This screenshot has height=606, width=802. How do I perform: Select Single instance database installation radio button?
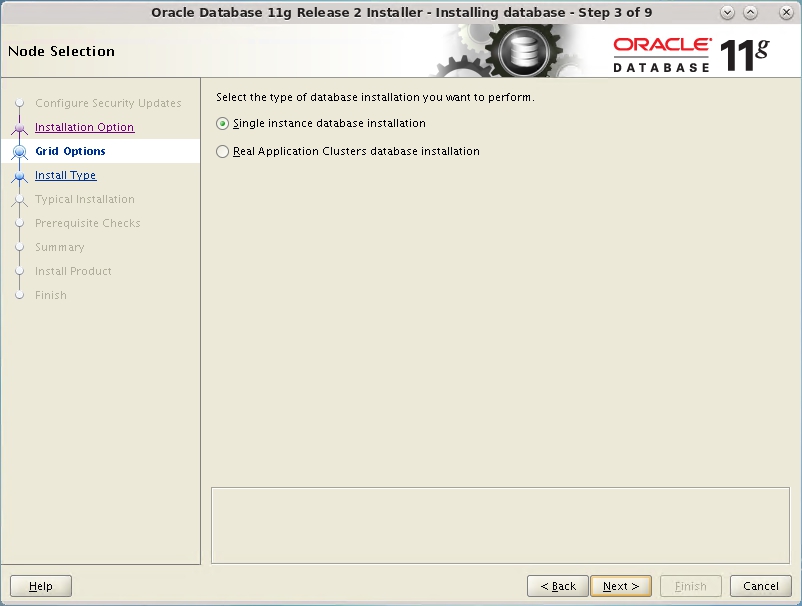[x=222, y=124]
